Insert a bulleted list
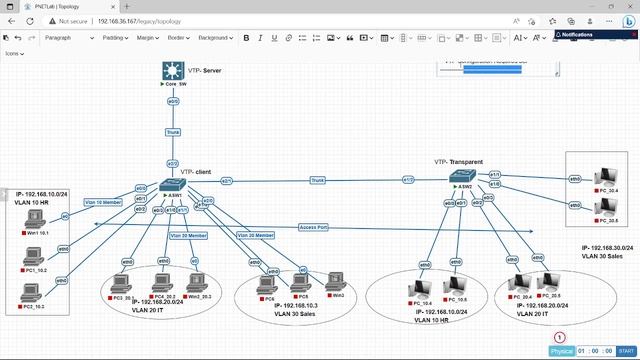640x360 pixels. pyautogui.click(x=302, y=38)
